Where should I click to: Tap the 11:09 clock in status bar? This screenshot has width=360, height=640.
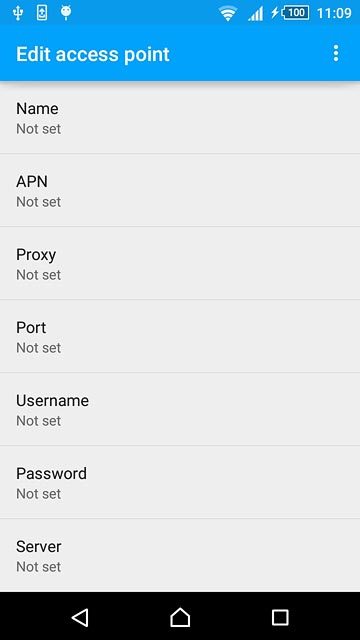click(334, 13)
